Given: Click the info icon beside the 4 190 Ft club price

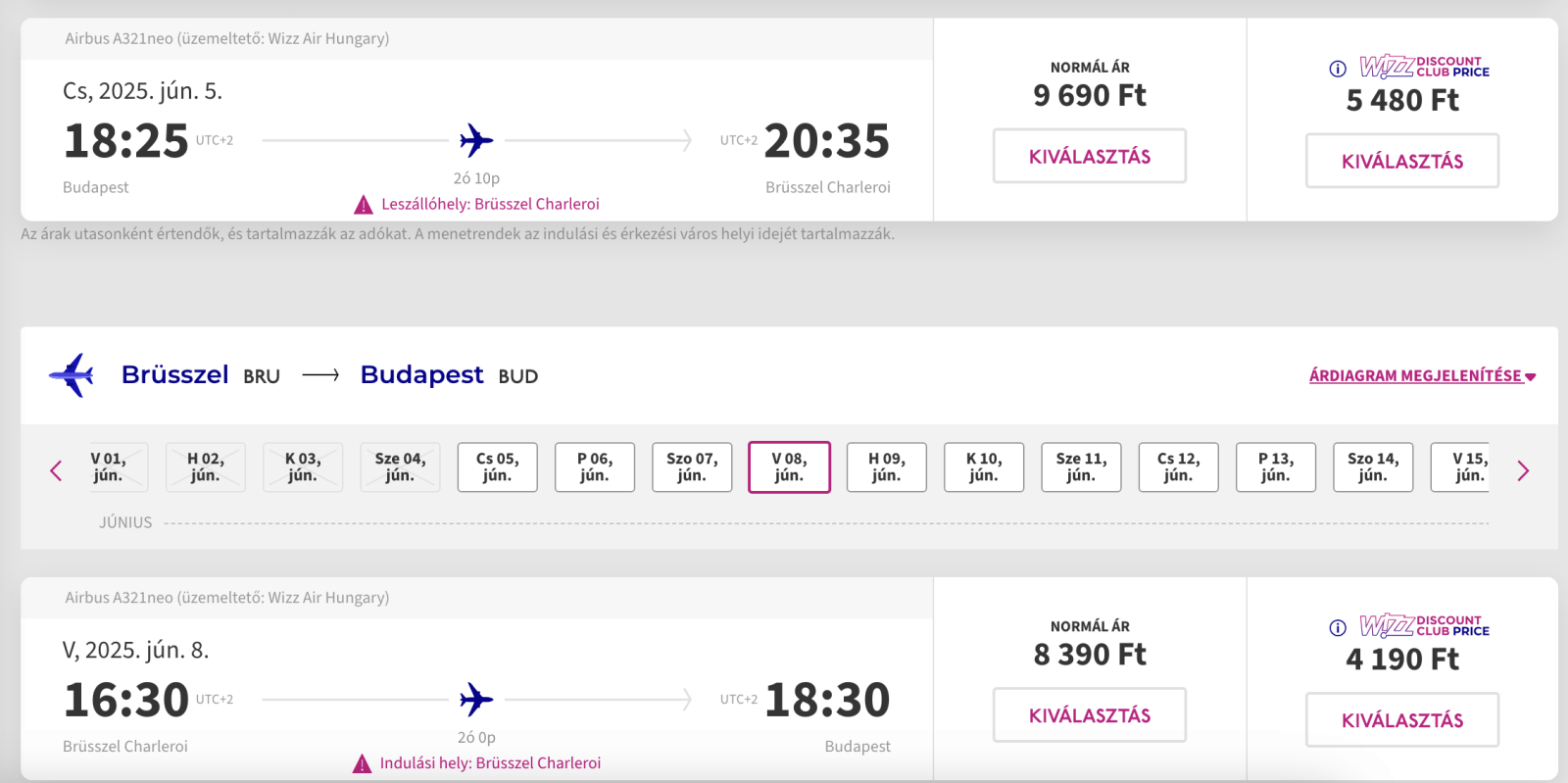Looking at the screenshot, I should (x=1338, y=628).
